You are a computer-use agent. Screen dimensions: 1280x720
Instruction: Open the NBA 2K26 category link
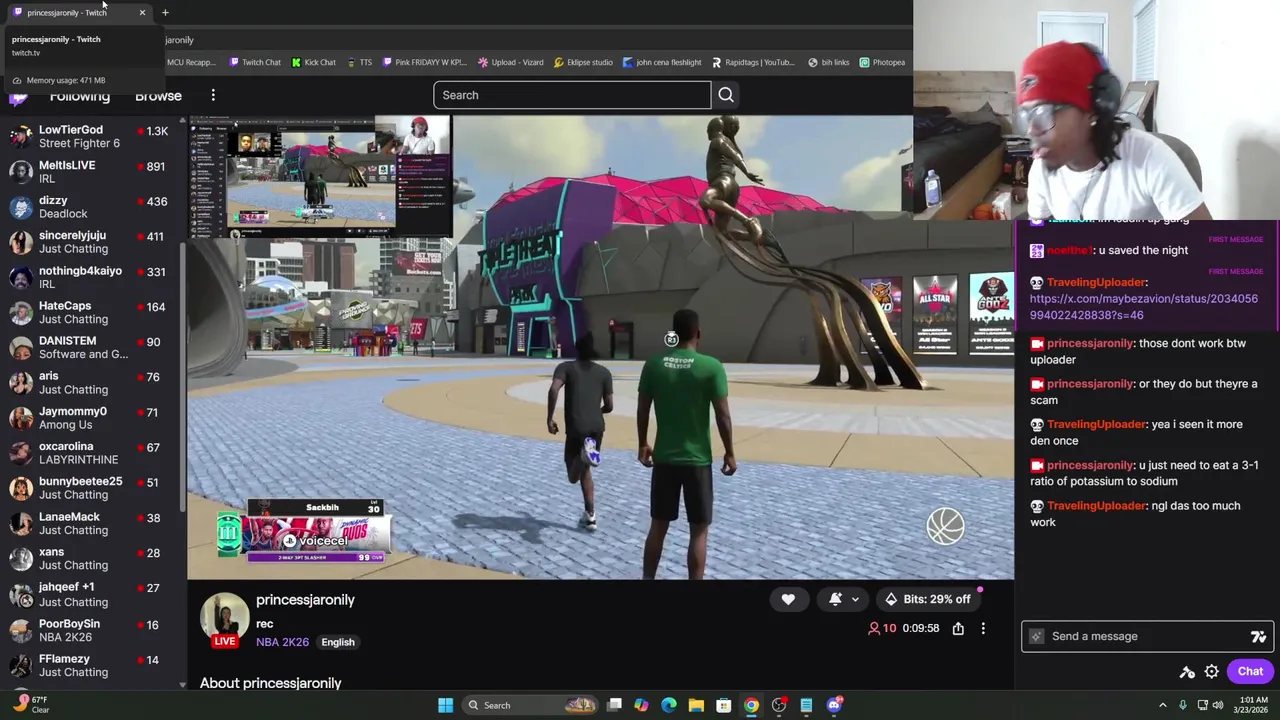282,642
